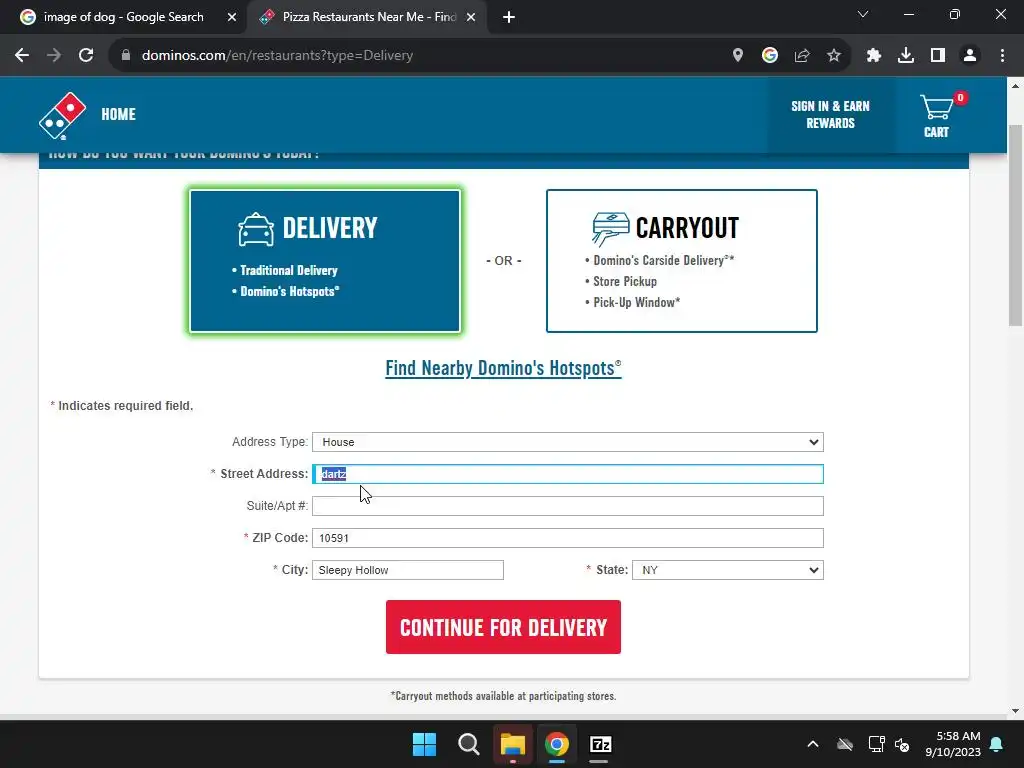Go to HOME in Domino's header
The height and width of the screenshot is (768, 1024).
(x=118, y=114)
